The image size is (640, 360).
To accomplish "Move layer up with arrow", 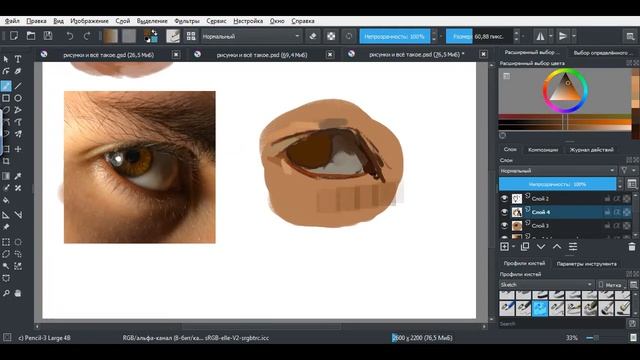I will pos(557,247).
